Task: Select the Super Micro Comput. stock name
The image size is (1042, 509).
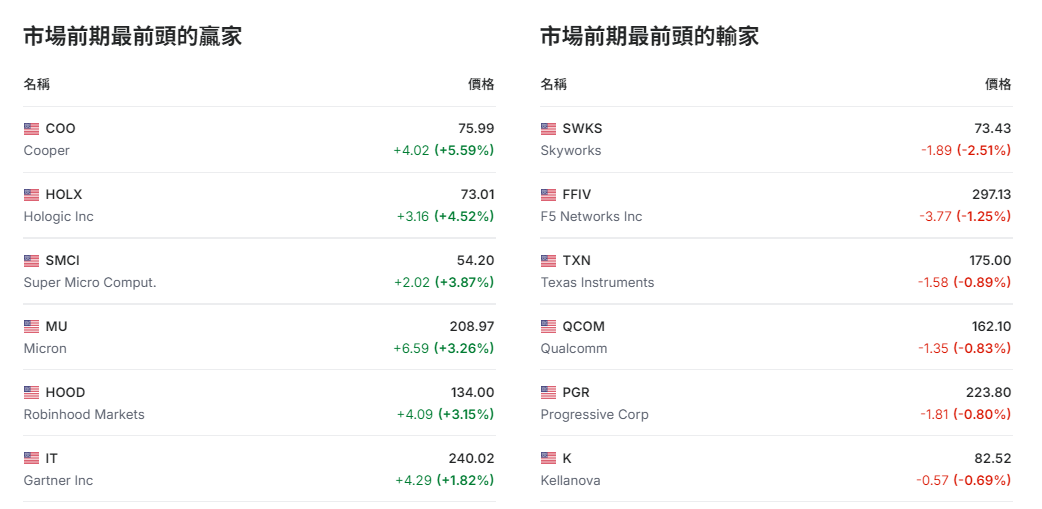Action: (x=90, y=283)
